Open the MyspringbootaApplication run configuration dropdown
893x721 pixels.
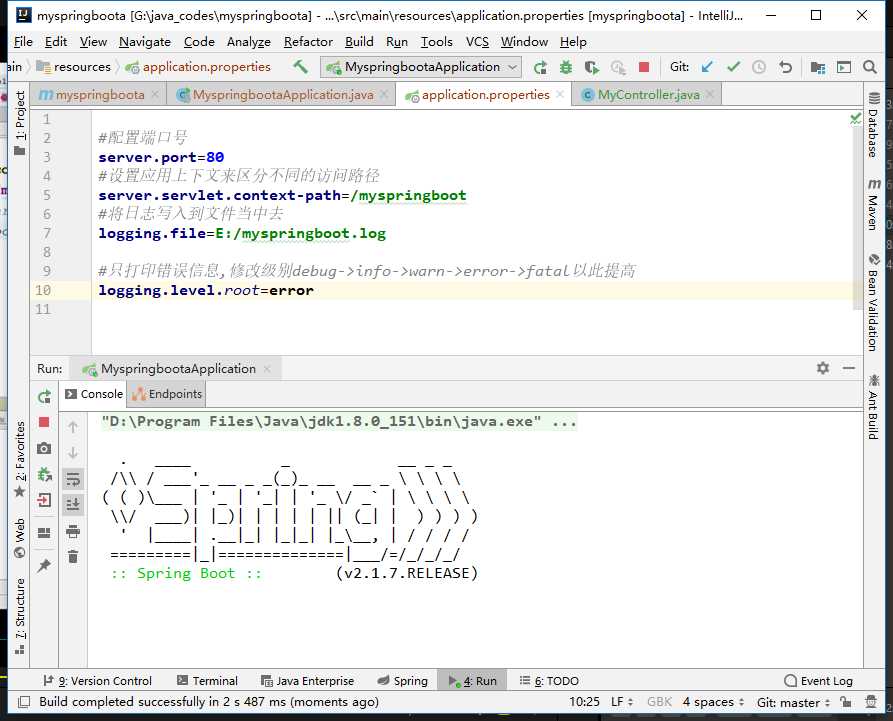(x=421, y=67)
